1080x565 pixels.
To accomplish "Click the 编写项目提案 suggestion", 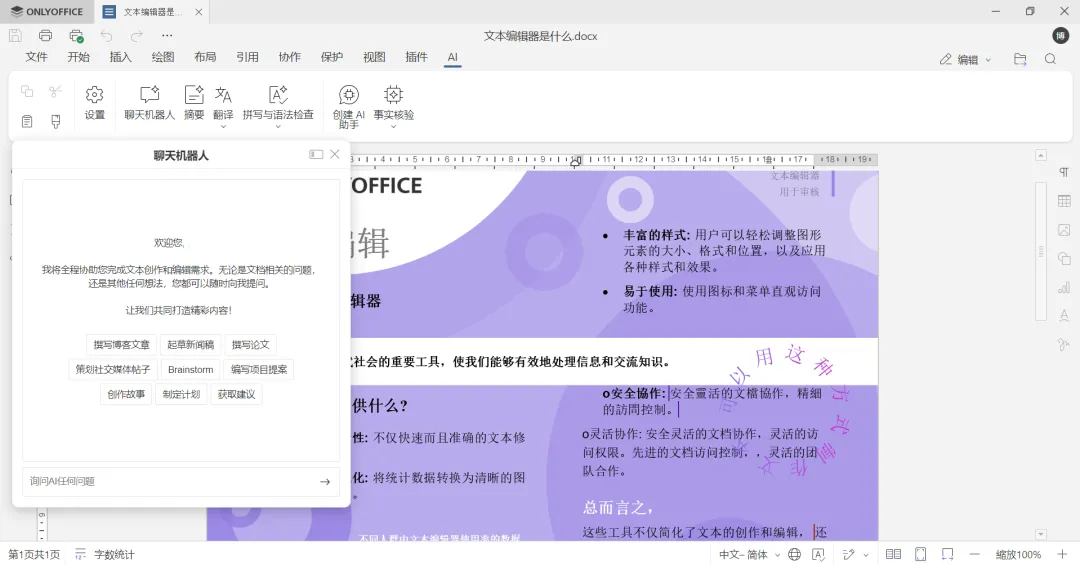I will [259, 369].
